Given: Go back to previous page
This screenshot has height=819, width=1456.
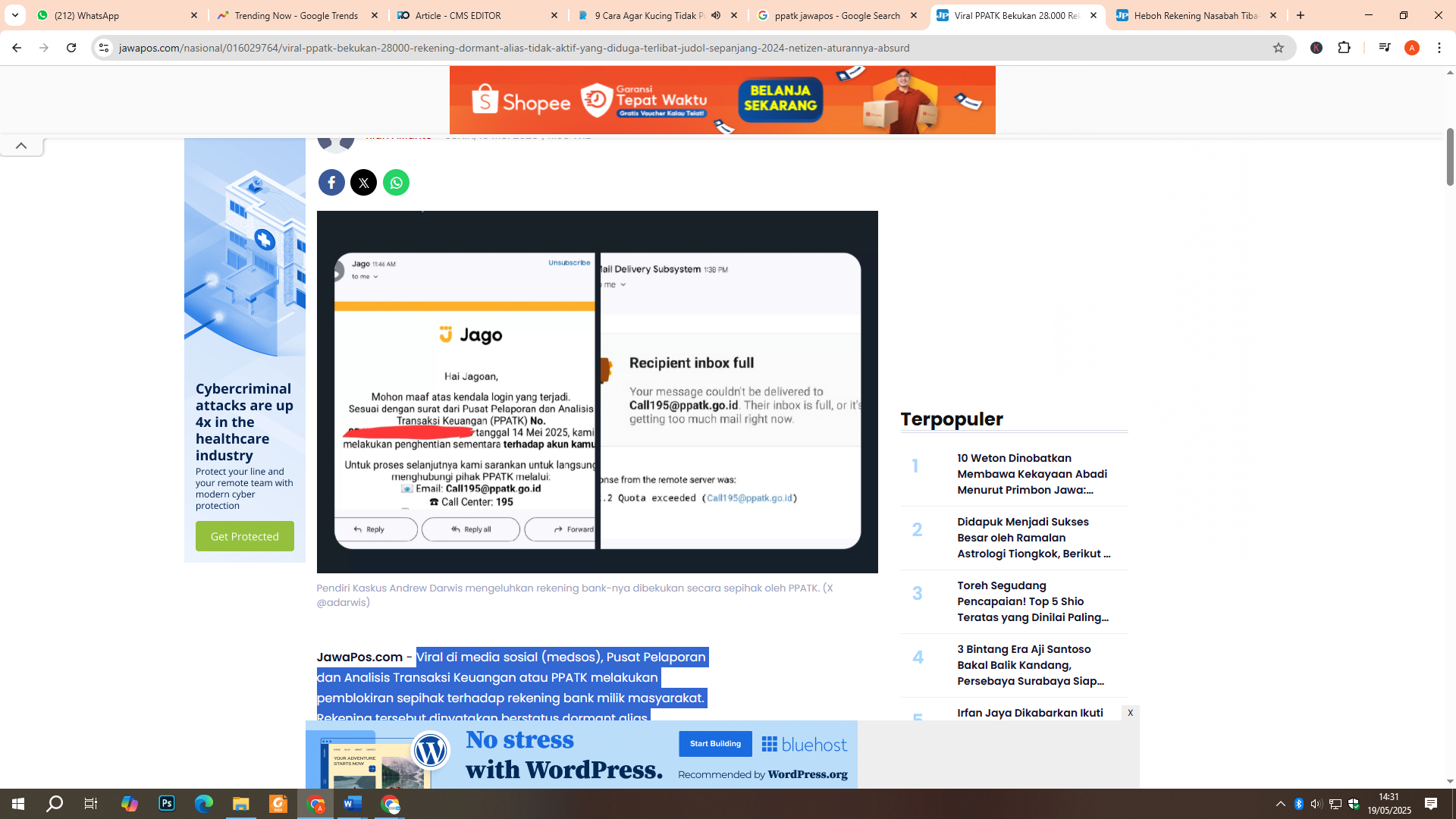Looking at the screenshot, I should tap(17, 48).
